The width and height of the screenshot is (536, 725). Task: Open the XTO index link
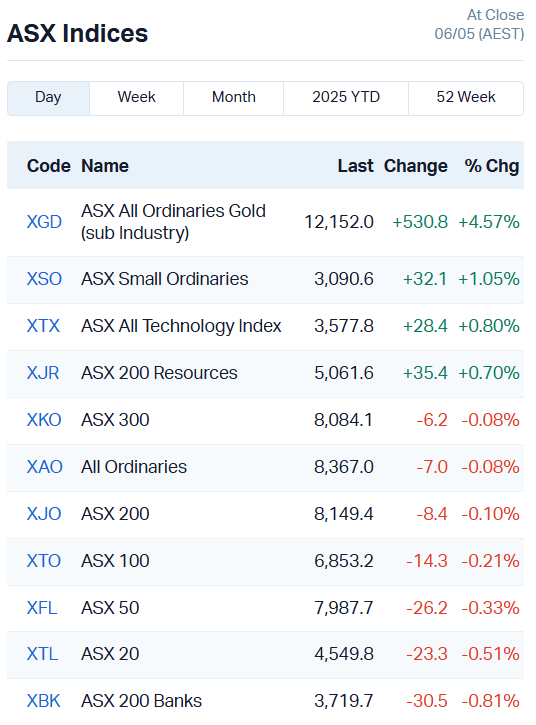(x=43, y=561)
